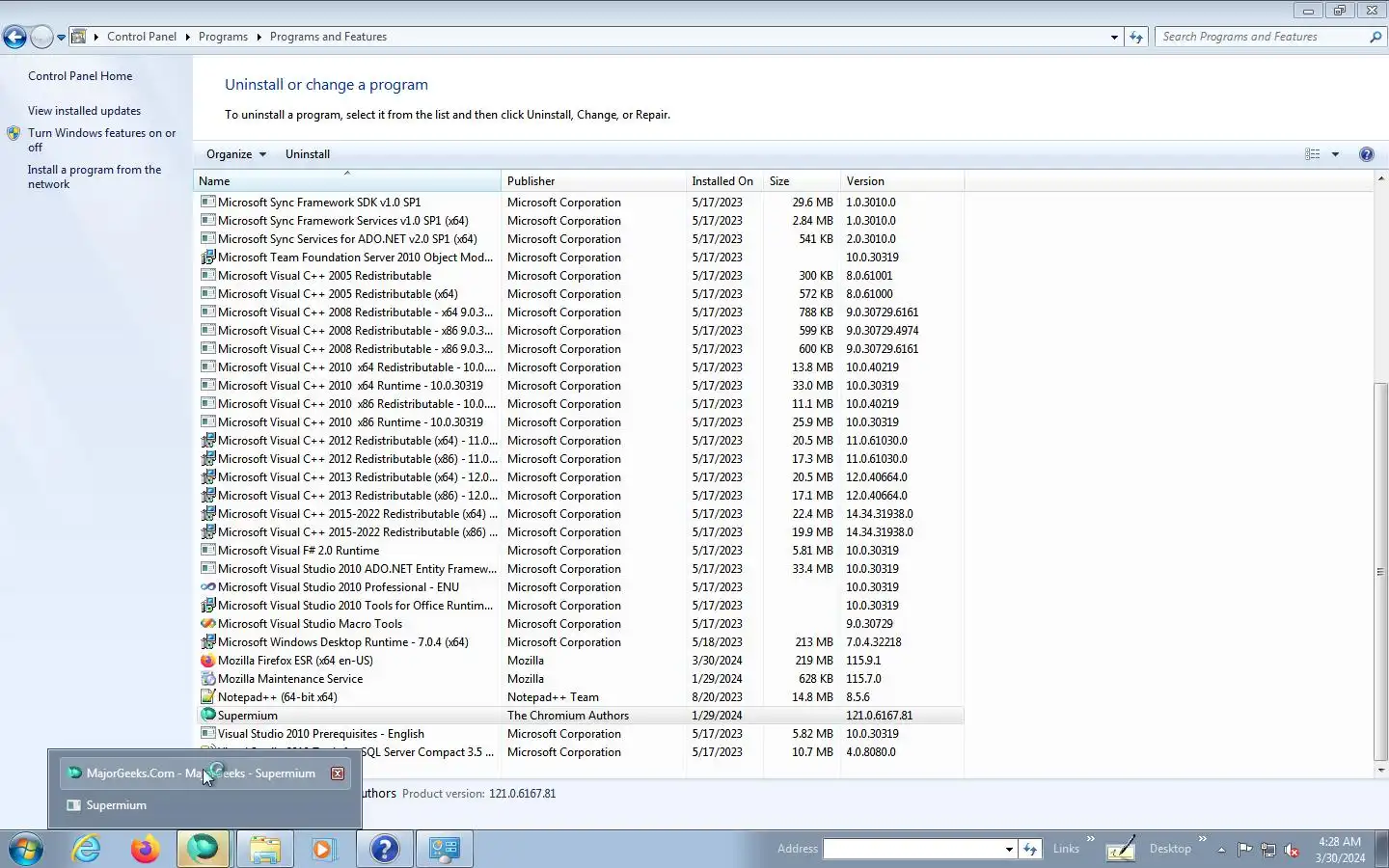This screenshot has height=868, width=1389.
Task: Launch Firefox from the taskbar
Action: coord(146,849)
